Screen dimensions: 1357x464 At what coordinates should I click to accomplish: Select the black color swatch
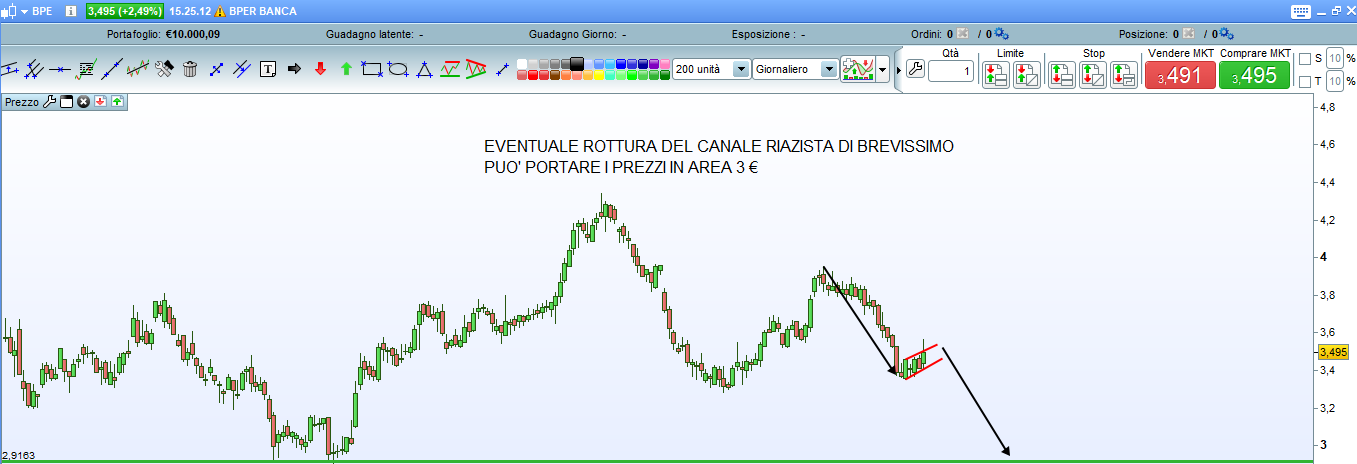pos(576,63)
